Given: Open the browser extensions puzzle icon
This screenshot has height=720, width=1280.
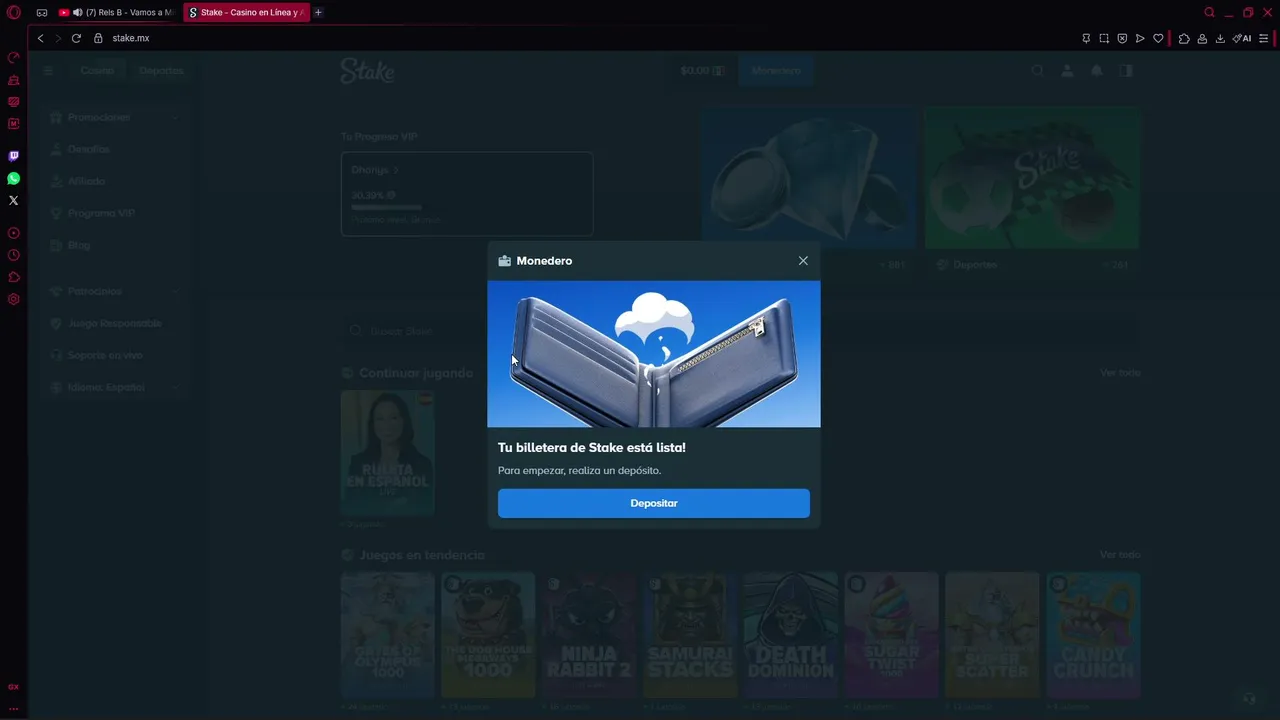Looking at the screenshot, I should pos(1184,38).
